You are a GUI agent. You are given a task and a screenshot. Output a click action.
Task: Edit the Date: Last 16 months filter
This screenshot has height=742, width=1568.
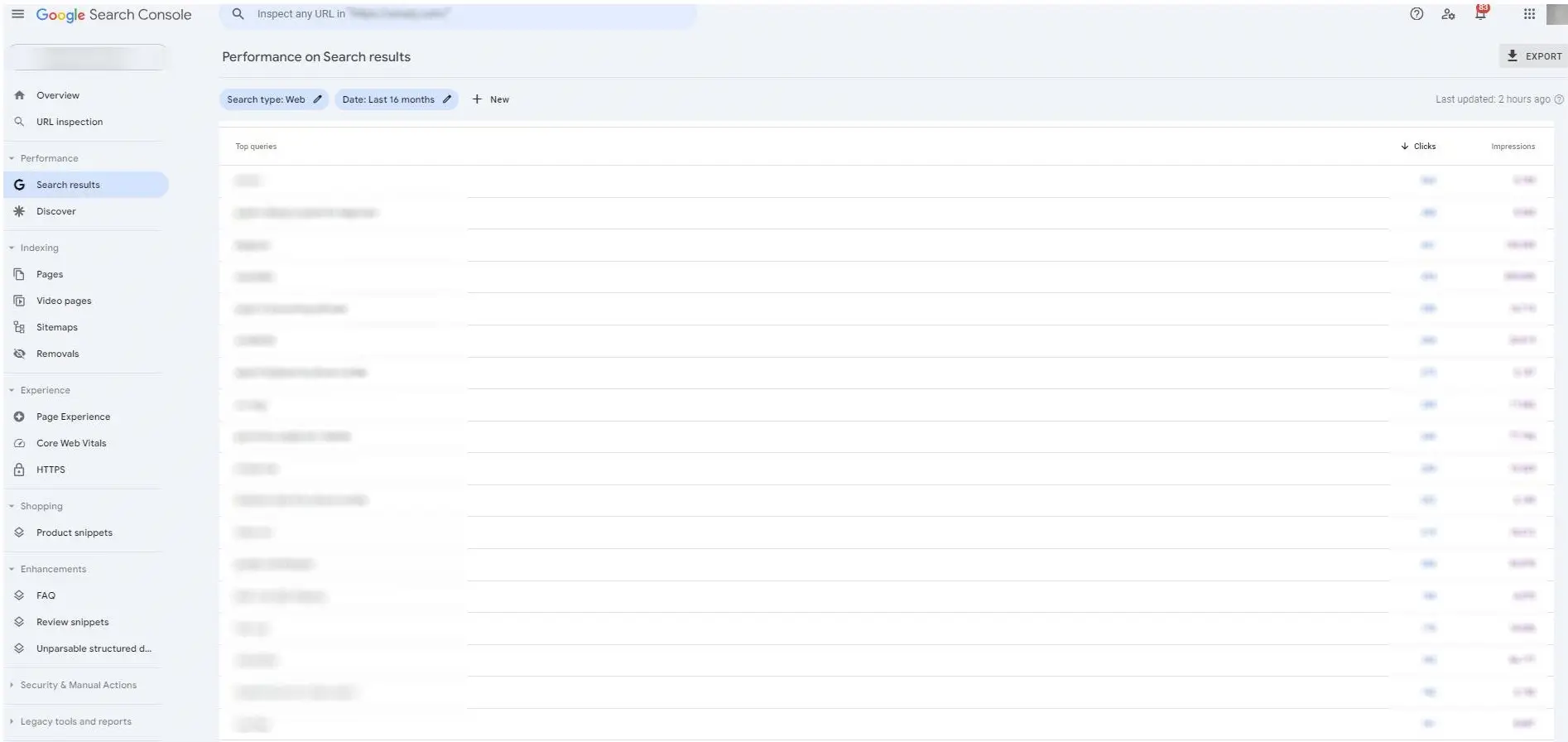click(397, 99)
